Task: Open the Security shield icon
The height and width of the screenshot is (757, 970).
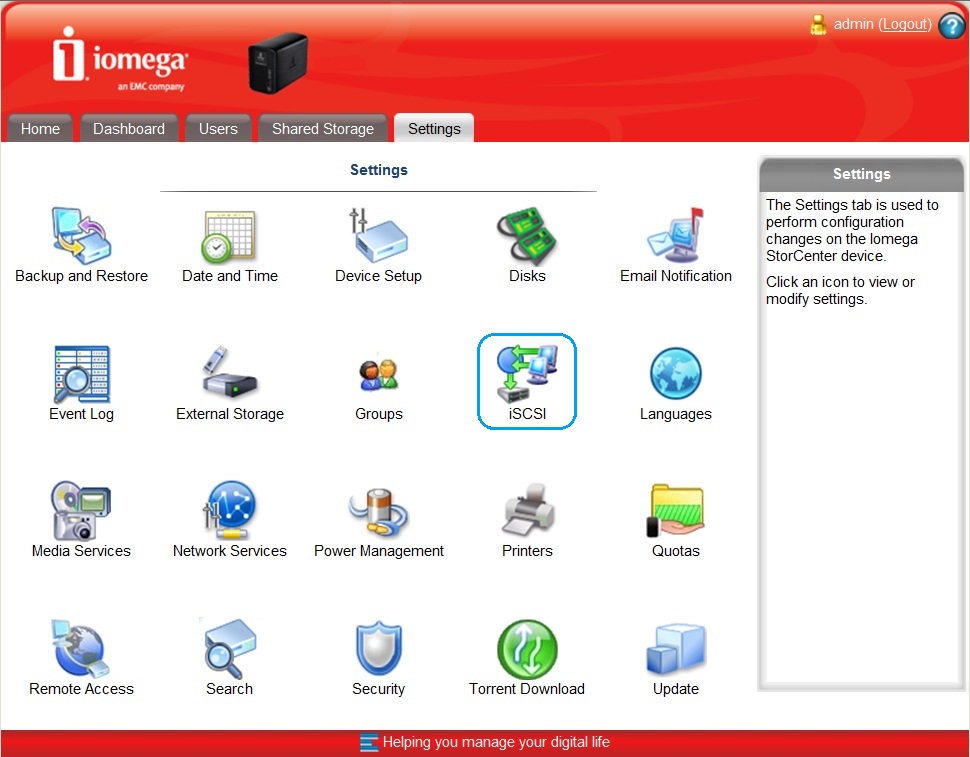Action: 379,649
